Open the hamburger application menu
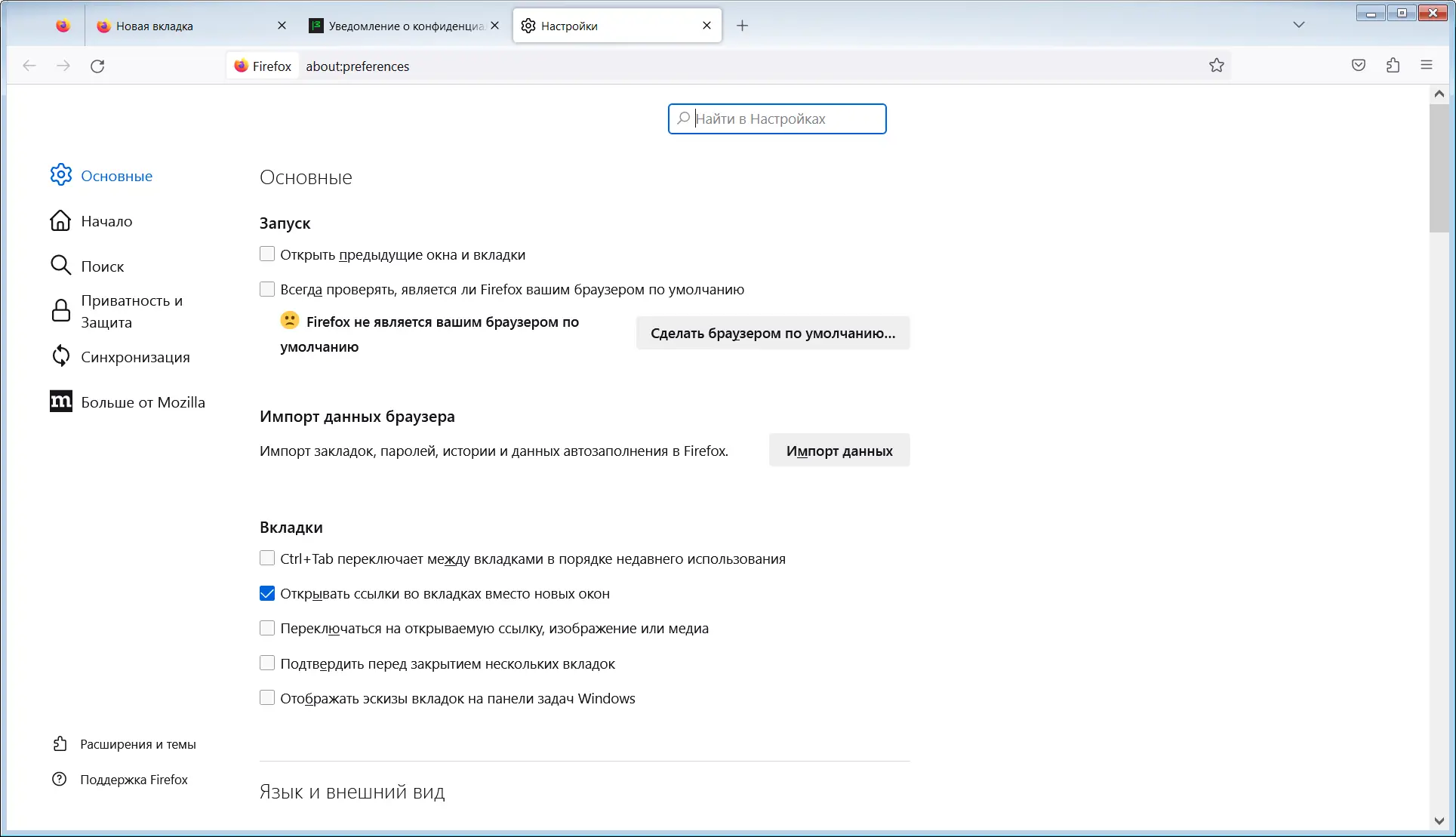Viewport: 1456px width, 837px height. point(1426,66)
